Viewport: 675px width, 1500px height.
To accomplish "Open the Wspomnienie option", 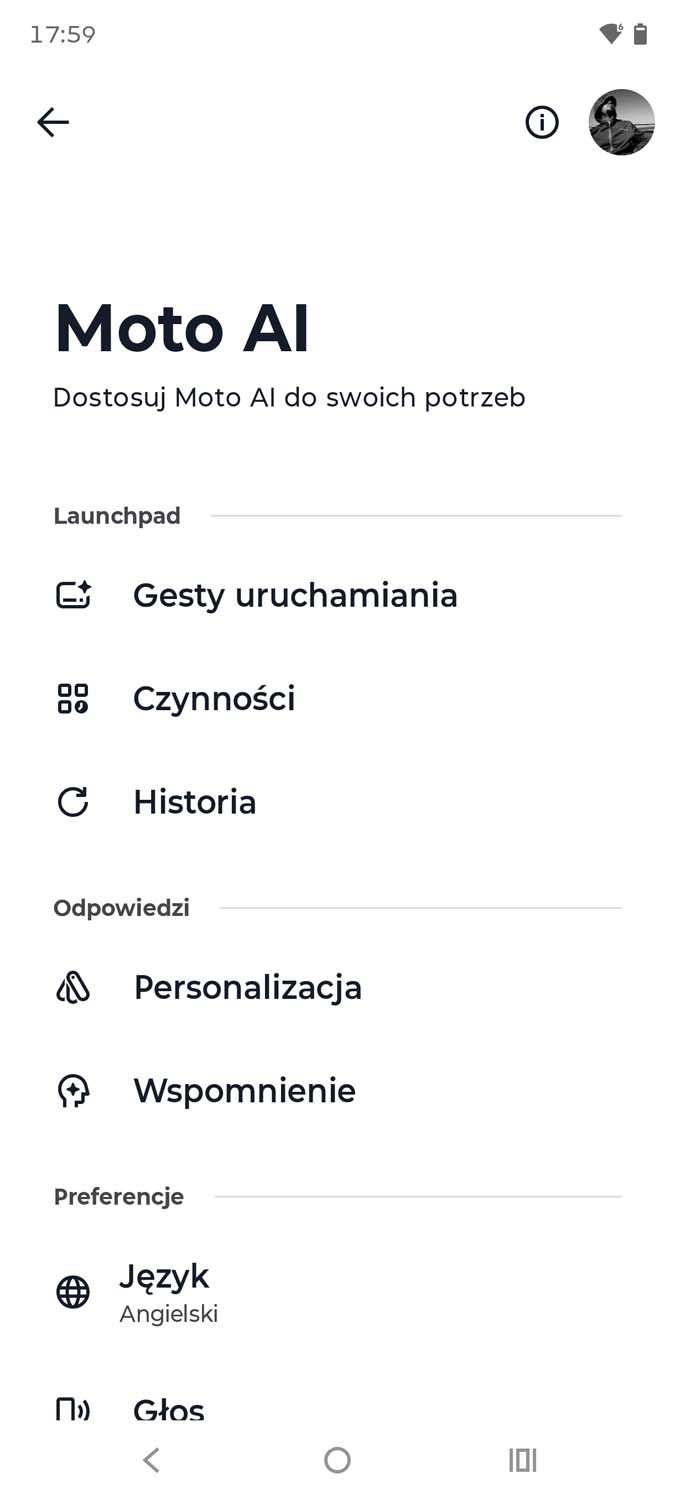I will [245, 1091].
